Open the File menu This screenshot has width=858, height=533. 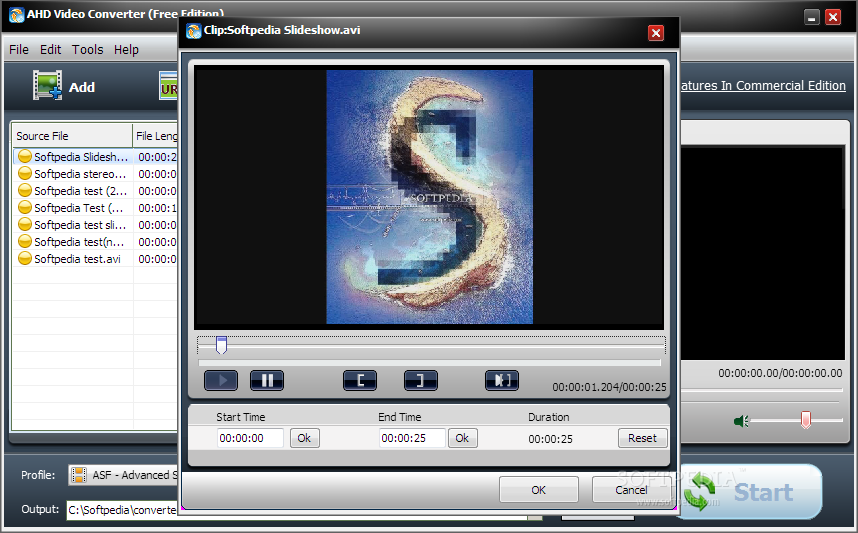[19, 50]
